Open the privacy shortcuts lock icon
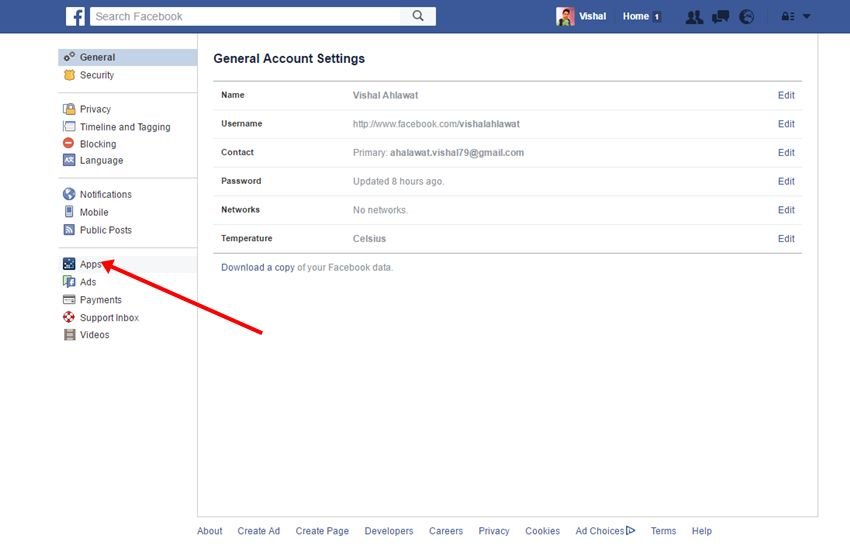The height and width of the screenshot is (552, 850). tap(788, 16)
